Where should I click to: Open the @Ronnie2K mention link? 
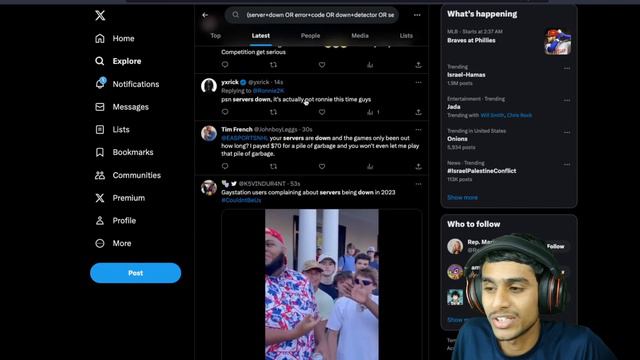click(x=268, y=91)
